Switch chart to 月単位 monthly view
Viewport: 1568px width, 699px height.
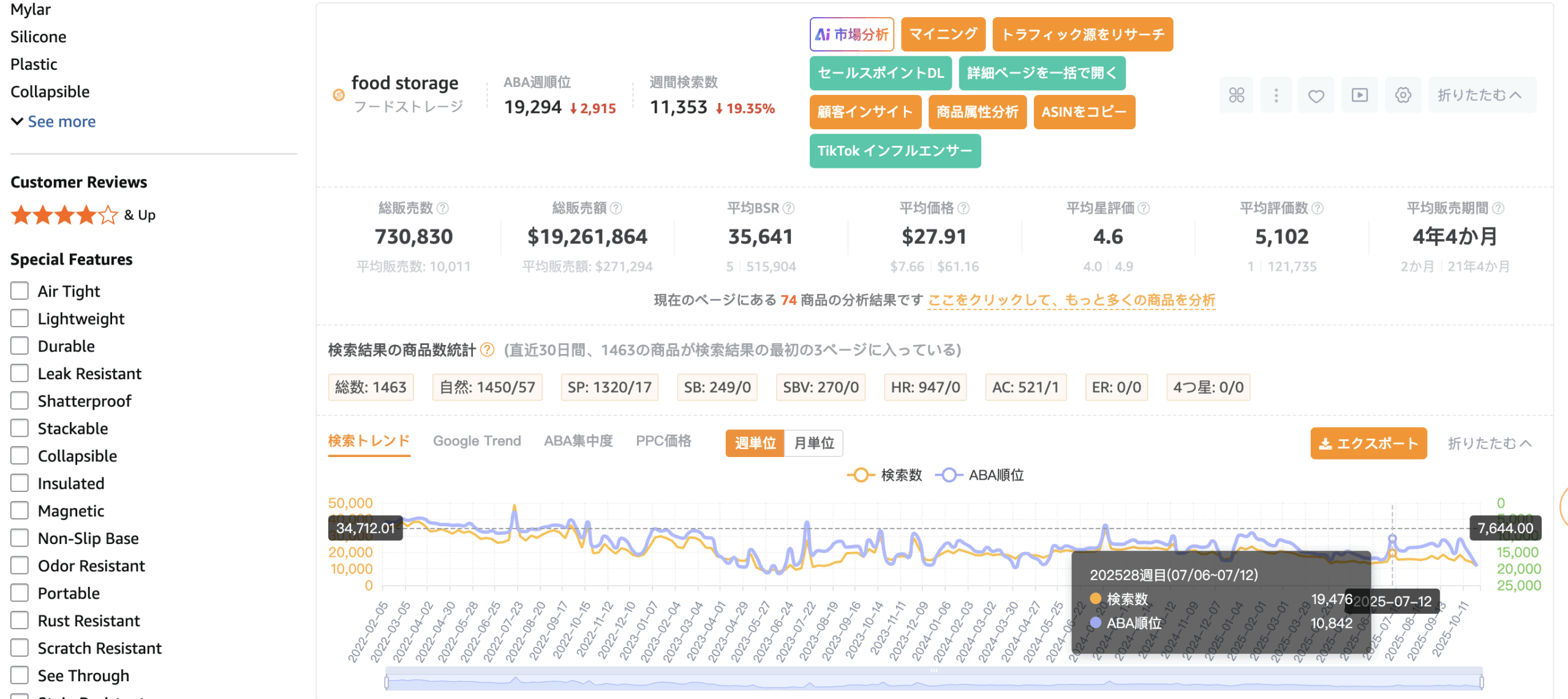(x=813, y=443)
